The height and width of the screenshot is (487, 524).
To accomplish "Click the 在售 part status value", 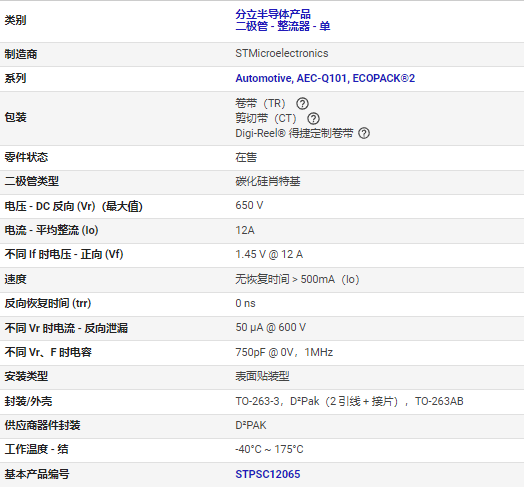I will click(246, 157).
